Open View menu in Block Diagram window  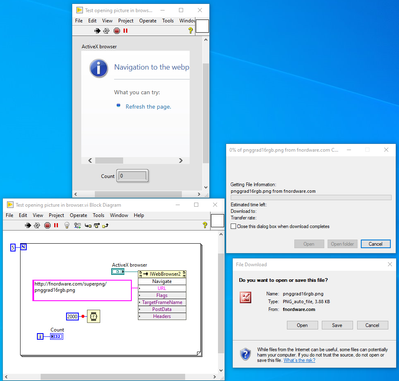click(x=38, y=215)
